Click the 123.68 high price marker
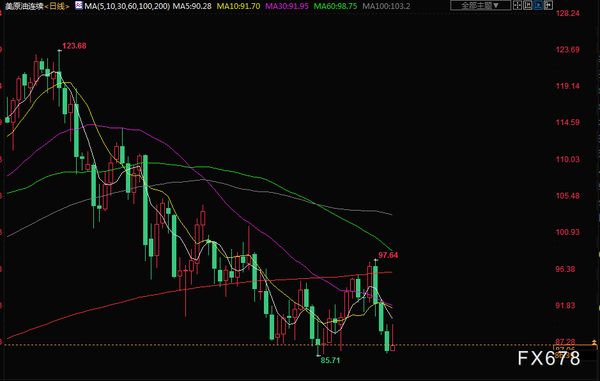The height and width of the screenshot is (381, 600). click(x=74, y=46)
